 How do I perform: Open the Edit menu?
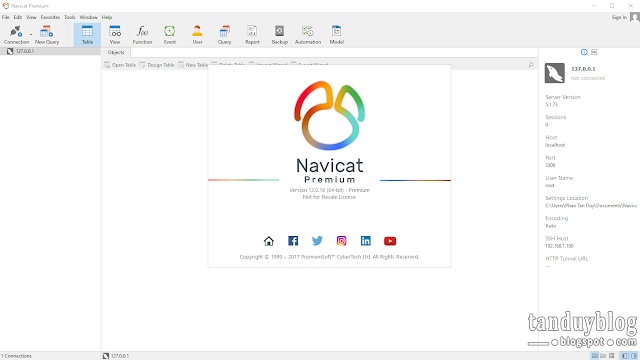pos(18,17)
